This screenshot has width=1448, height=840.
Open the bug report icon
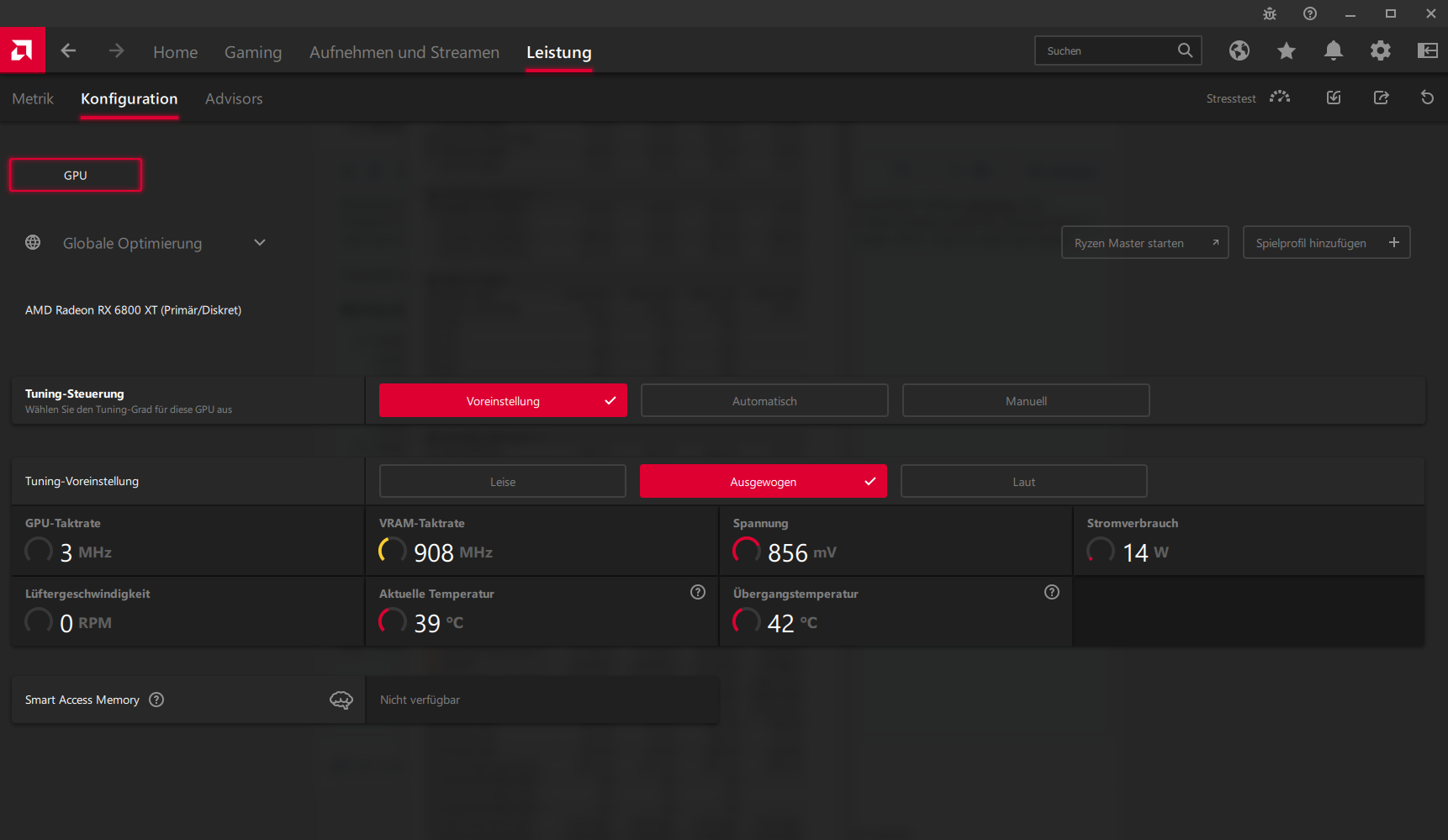(x=1270, y=13)
